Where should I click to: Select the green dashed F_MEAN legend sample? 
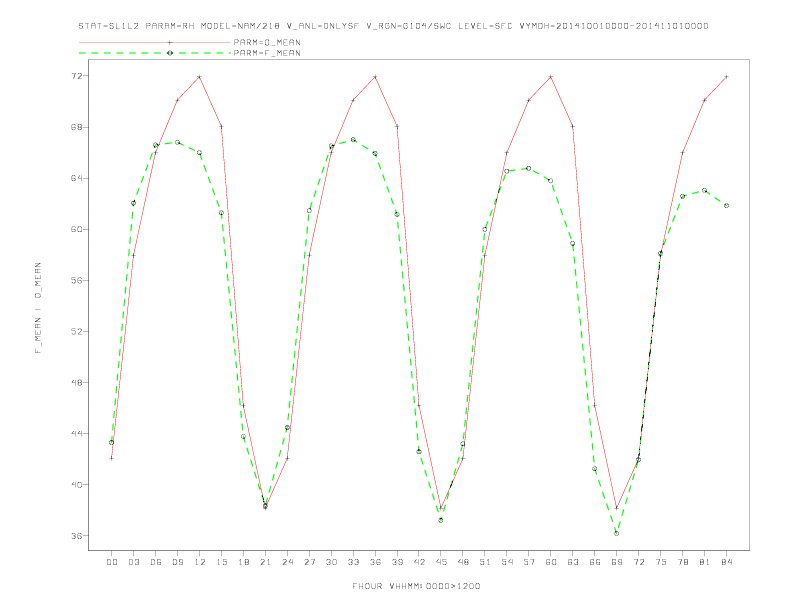[x=155, y=53]
